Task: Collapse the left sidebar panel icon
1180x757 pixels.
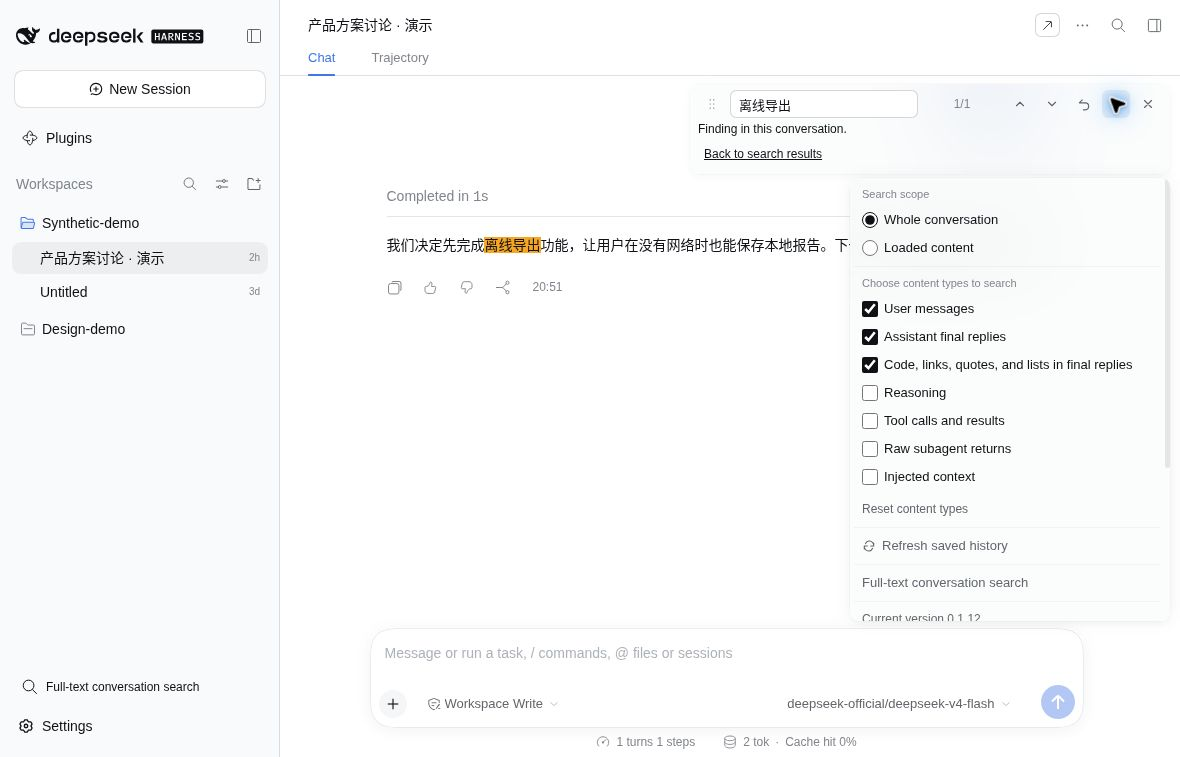Action: 254,36
